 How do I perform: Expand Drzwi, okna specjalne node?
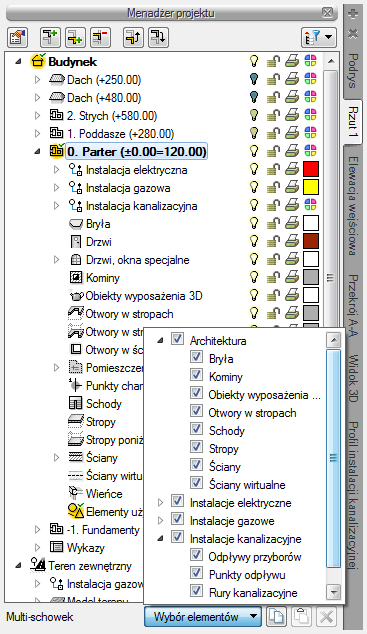(57, 260)
